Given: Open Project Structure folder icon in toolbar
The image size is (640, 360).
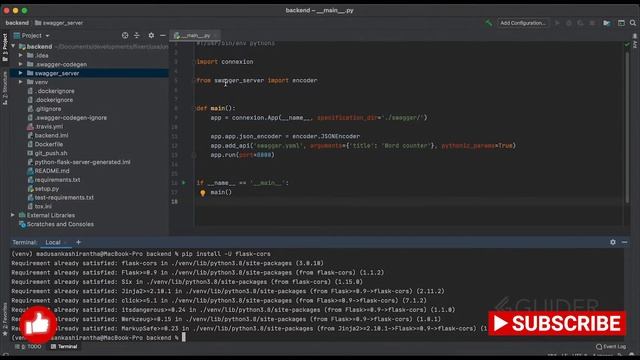Looking at the screenshot, I should coord(607,23).
